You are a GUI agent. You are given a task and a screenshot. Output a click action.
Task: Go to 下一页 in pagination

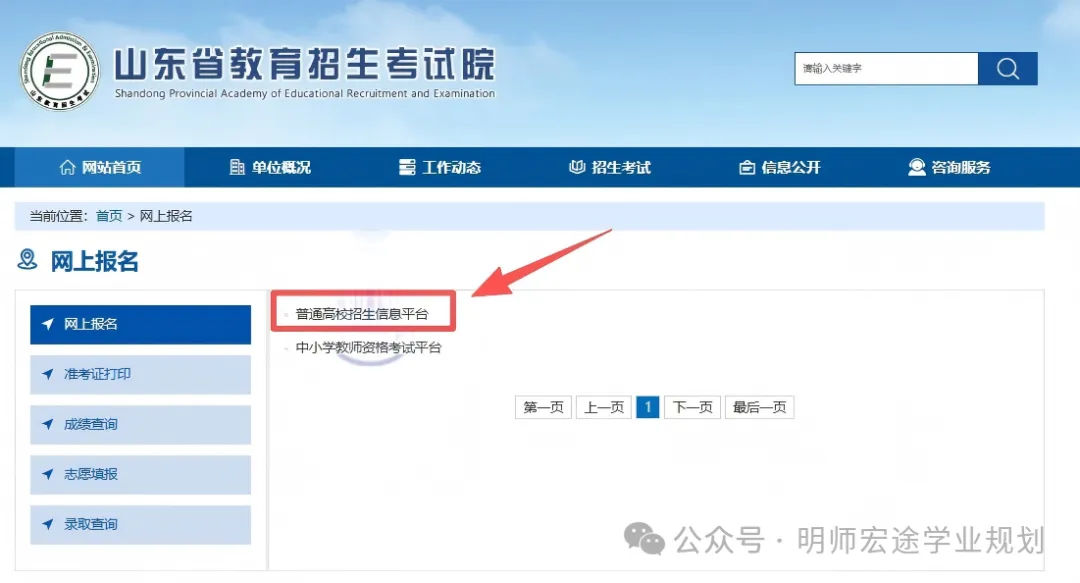[692, 407]
